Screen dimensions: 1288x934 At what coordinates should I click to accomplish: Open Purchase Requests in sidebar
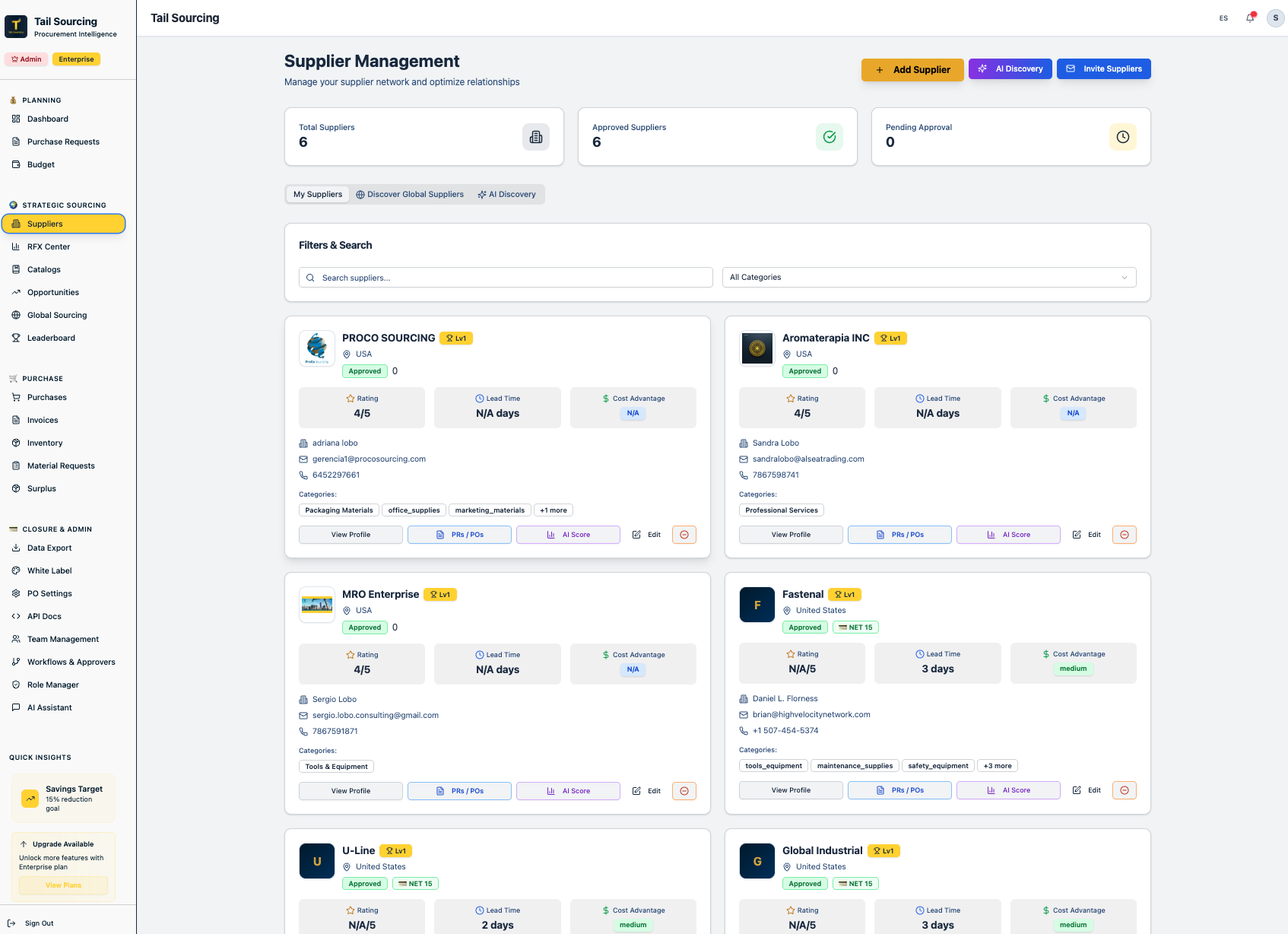point(63,141)
